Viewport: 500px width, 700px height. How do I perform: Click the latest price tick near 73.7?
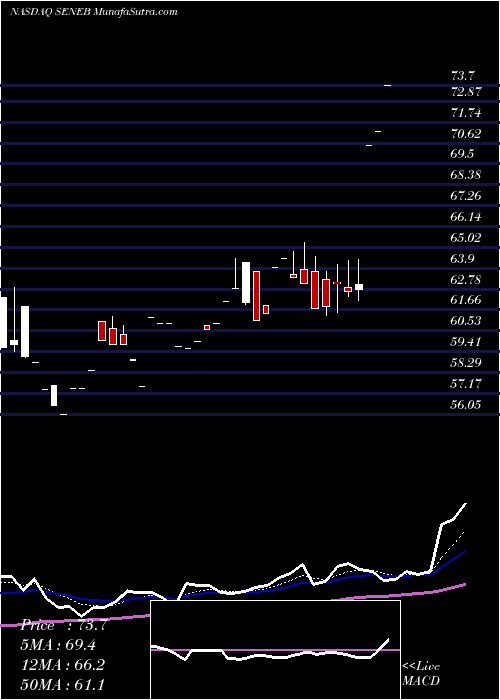pos(388,85)
